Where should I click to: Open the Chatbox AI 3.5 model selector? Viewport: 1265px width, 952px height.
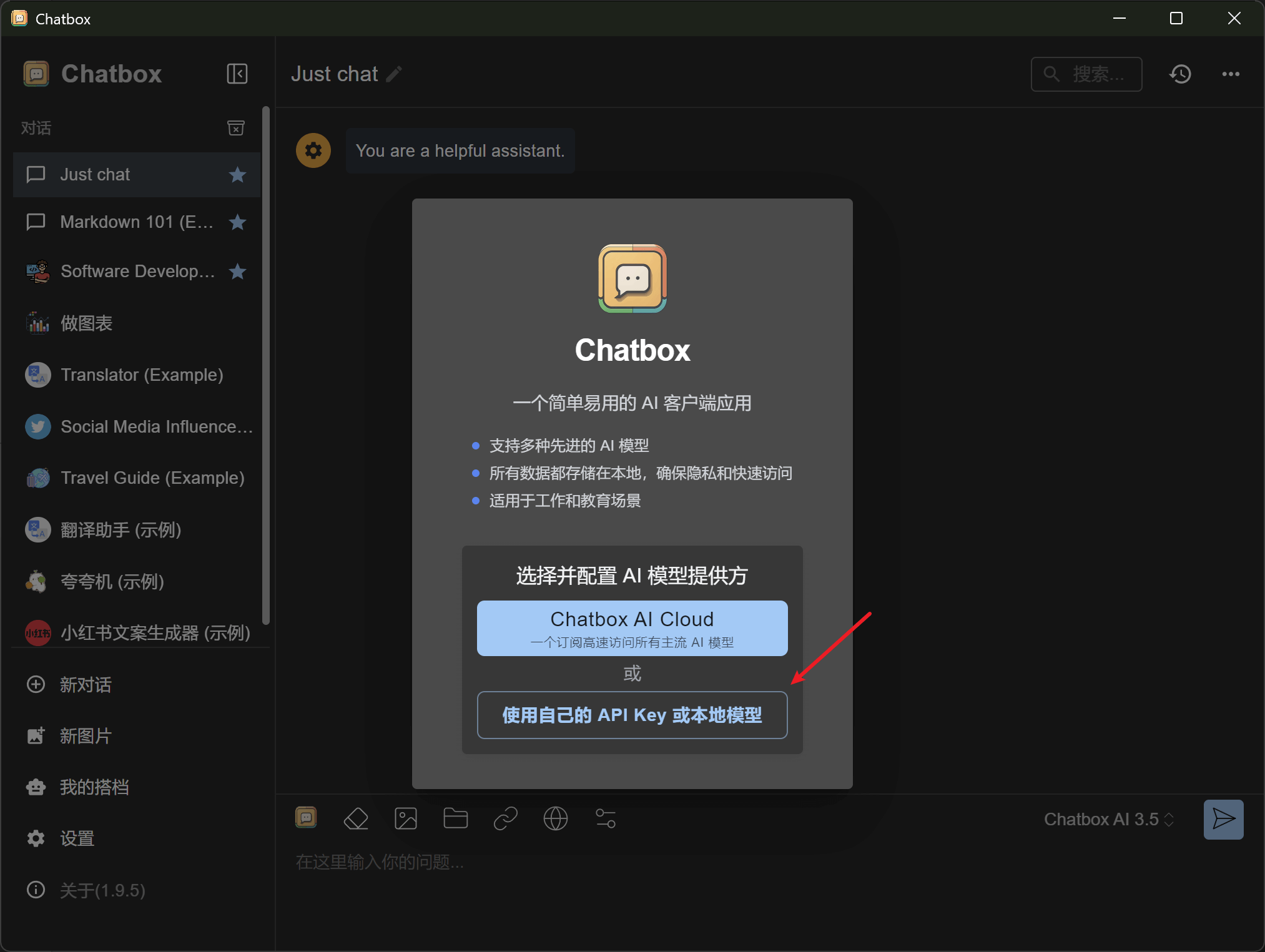[x=1109, y=819]
